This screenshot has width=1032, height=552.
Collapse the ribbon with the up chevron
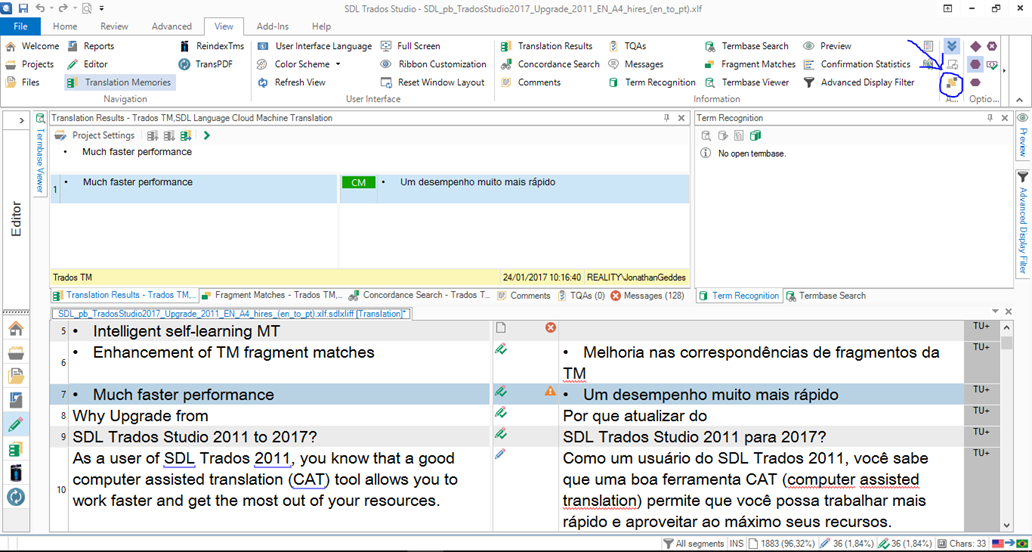pos(1019,99)
